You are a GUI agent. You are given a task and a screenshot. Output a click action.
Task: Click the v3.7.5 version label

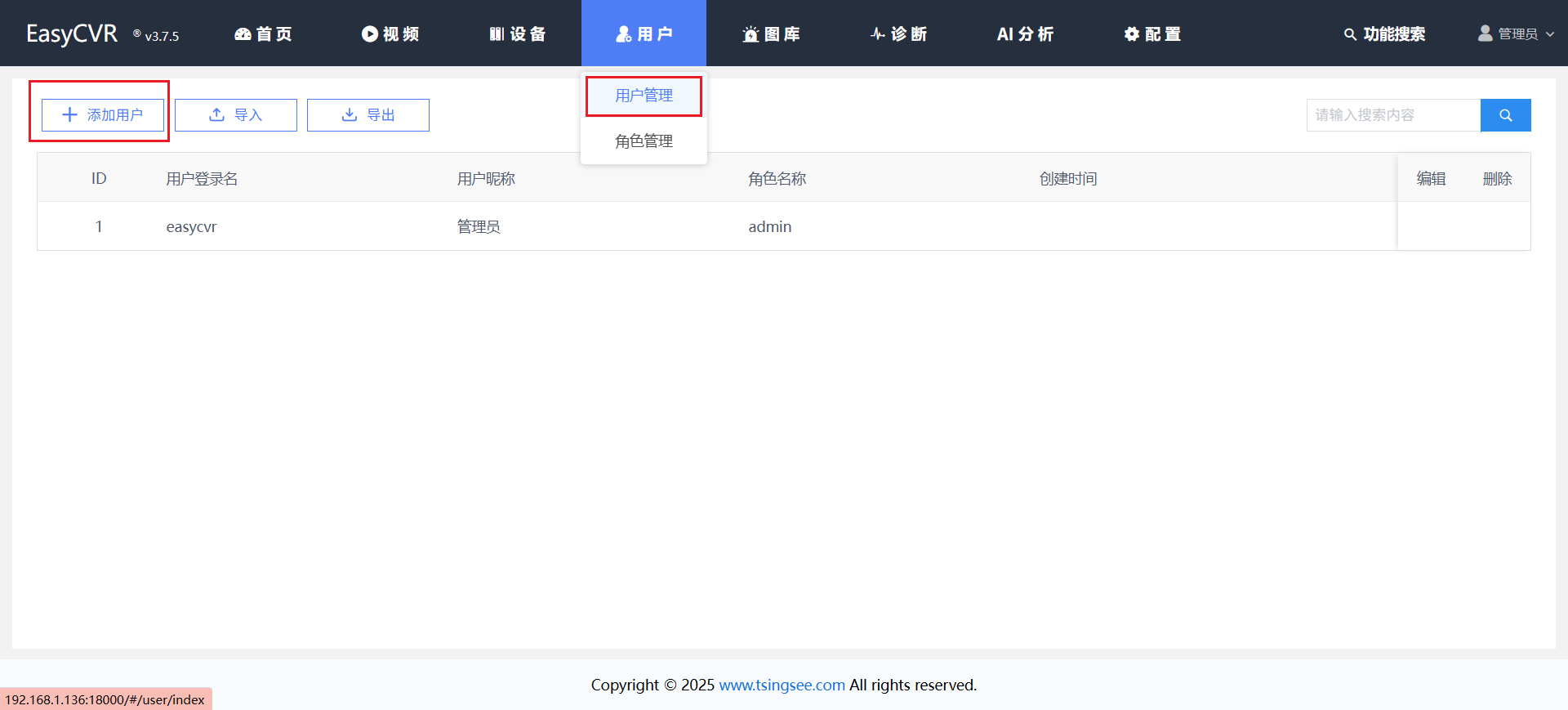[x=162, y=36]
